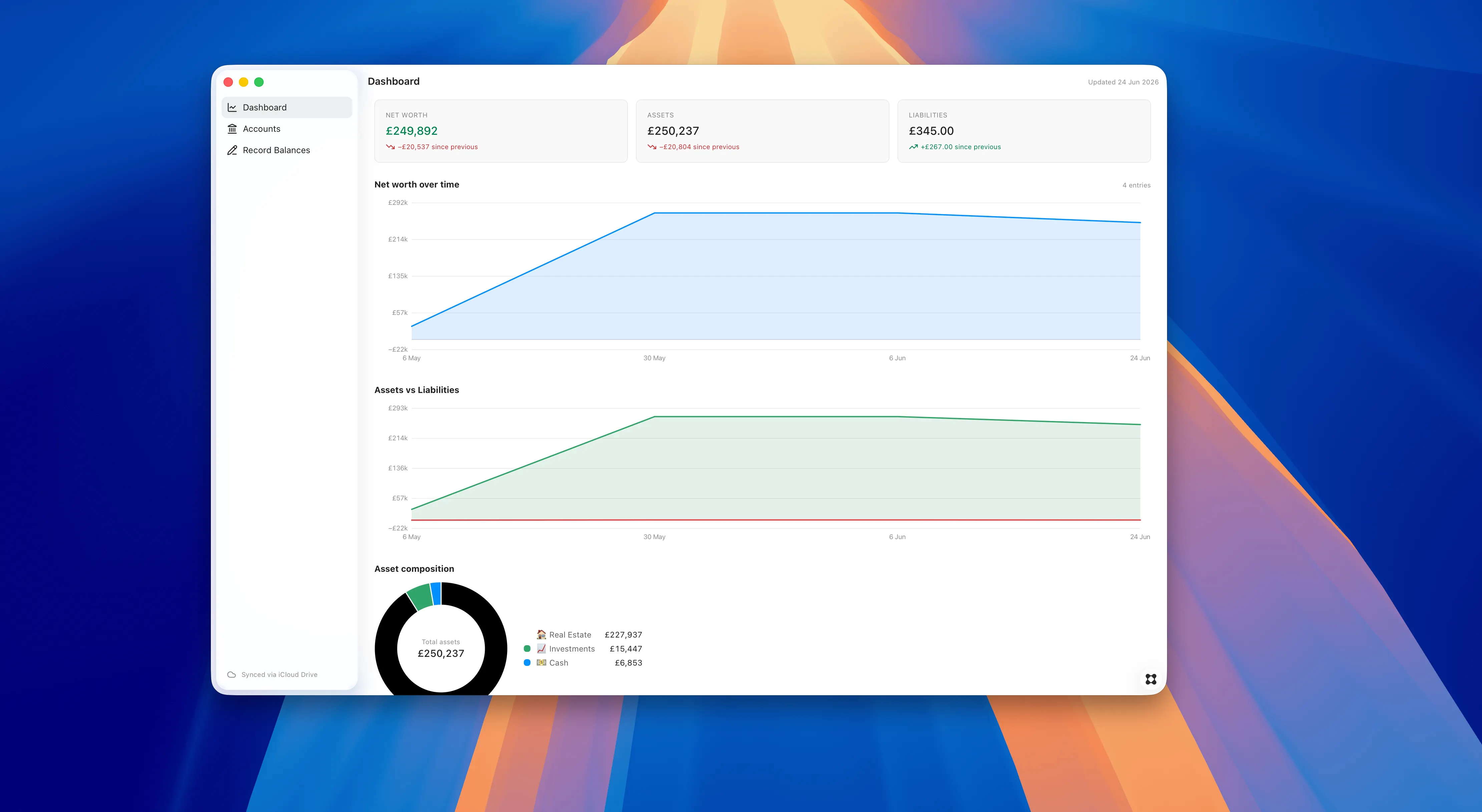The height and width of the screenshot is (812, 1482).
Task: Click the Cash legend label
Action: point(559,663)
